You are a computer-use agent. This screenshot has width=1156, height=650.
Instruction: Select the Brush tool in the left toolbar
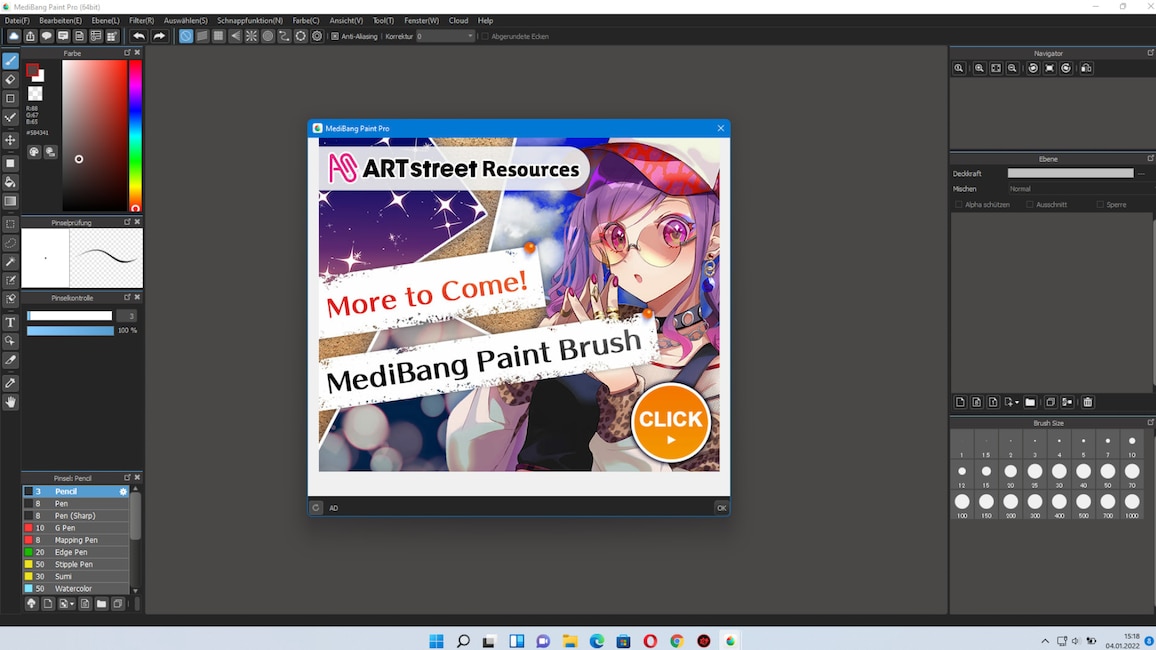pos(10,60)
